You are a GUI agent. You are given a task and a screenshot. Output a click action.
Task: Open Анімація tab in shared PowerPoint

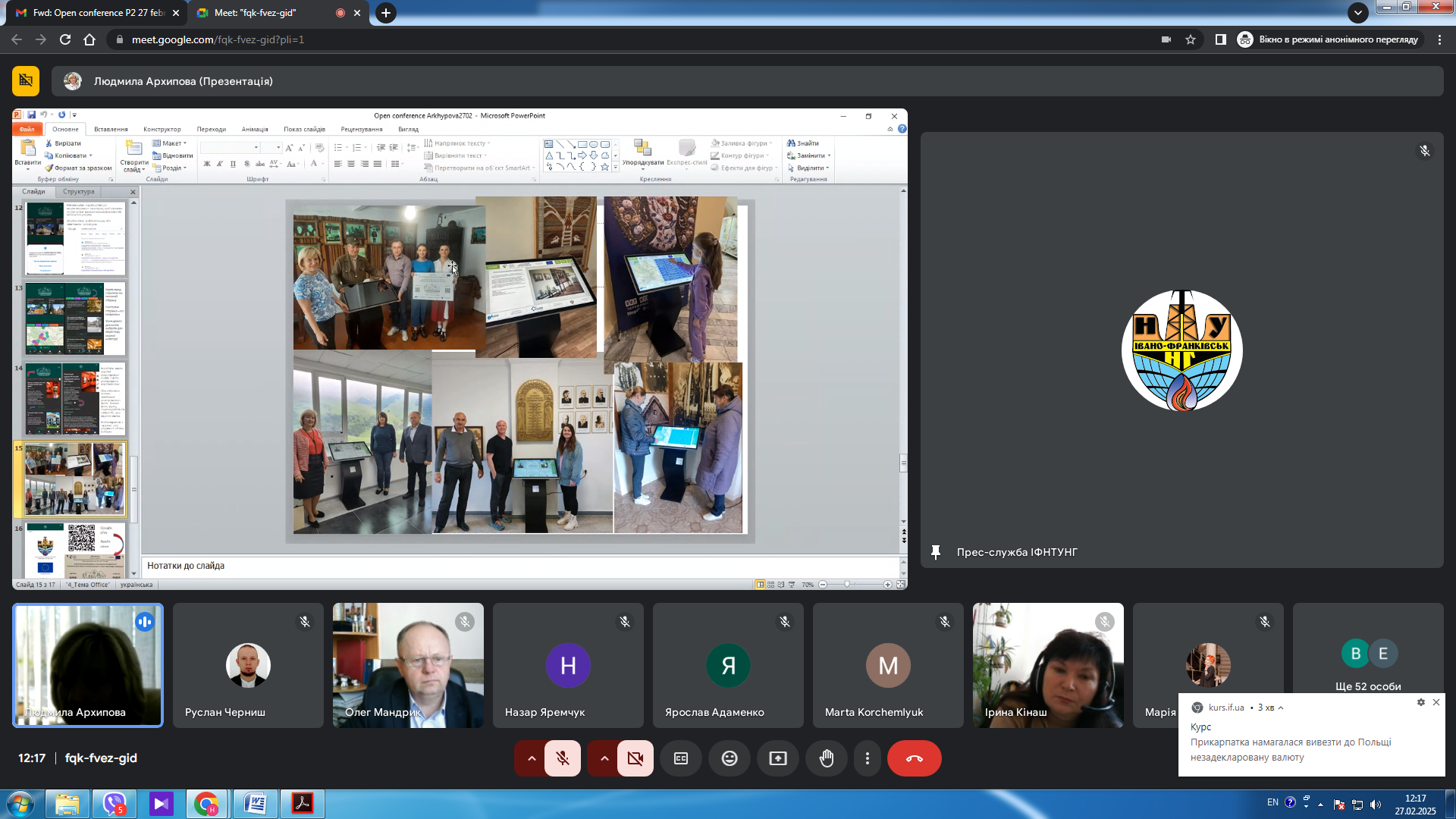coord(255,129)
